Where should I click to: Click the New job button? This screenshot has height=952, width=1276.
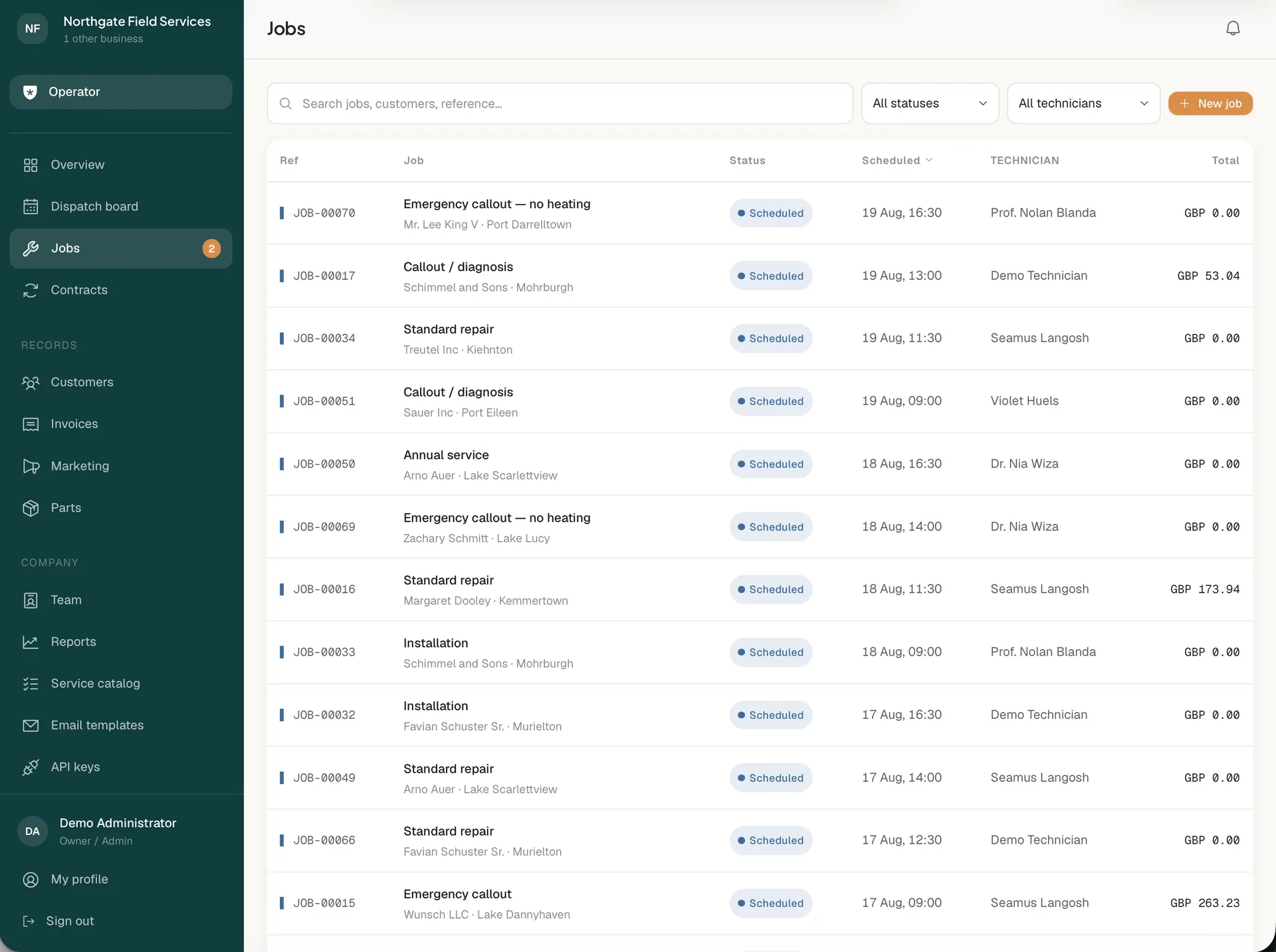[1210, 104]
